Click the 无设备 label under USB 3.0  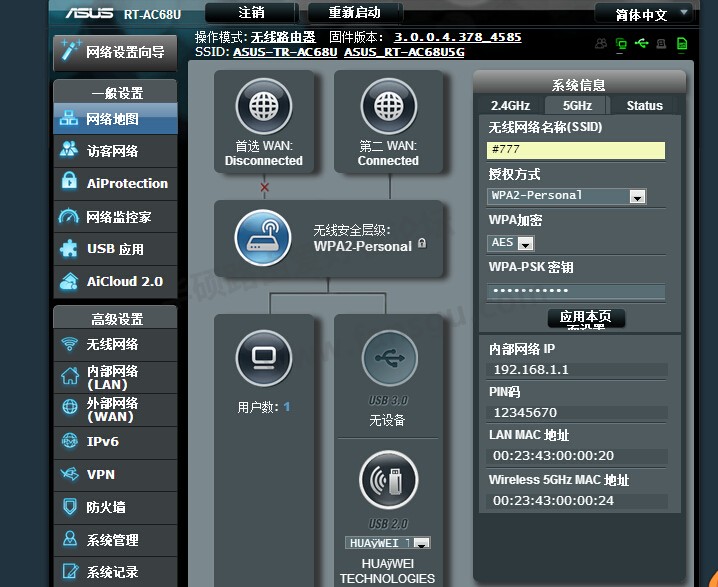click(387, 420)
